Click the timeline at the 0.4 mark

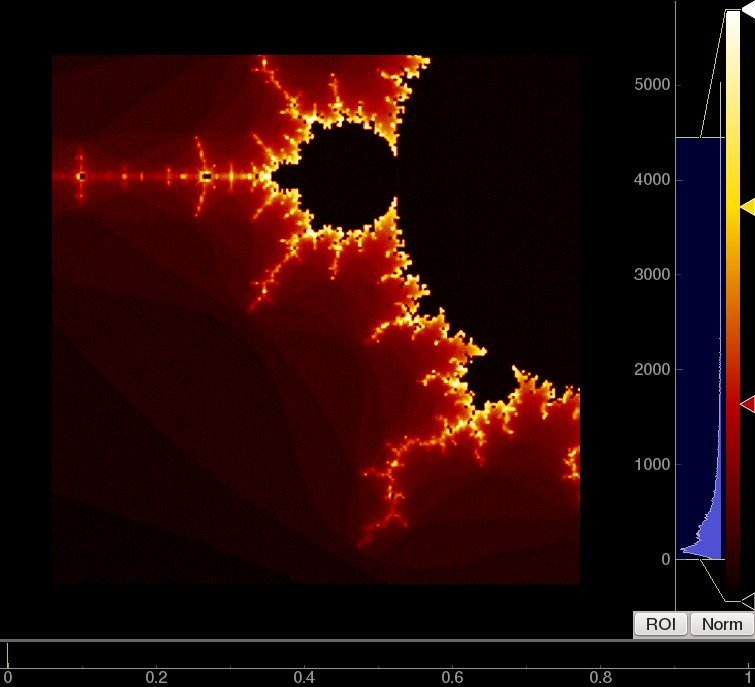pos(304,668)
